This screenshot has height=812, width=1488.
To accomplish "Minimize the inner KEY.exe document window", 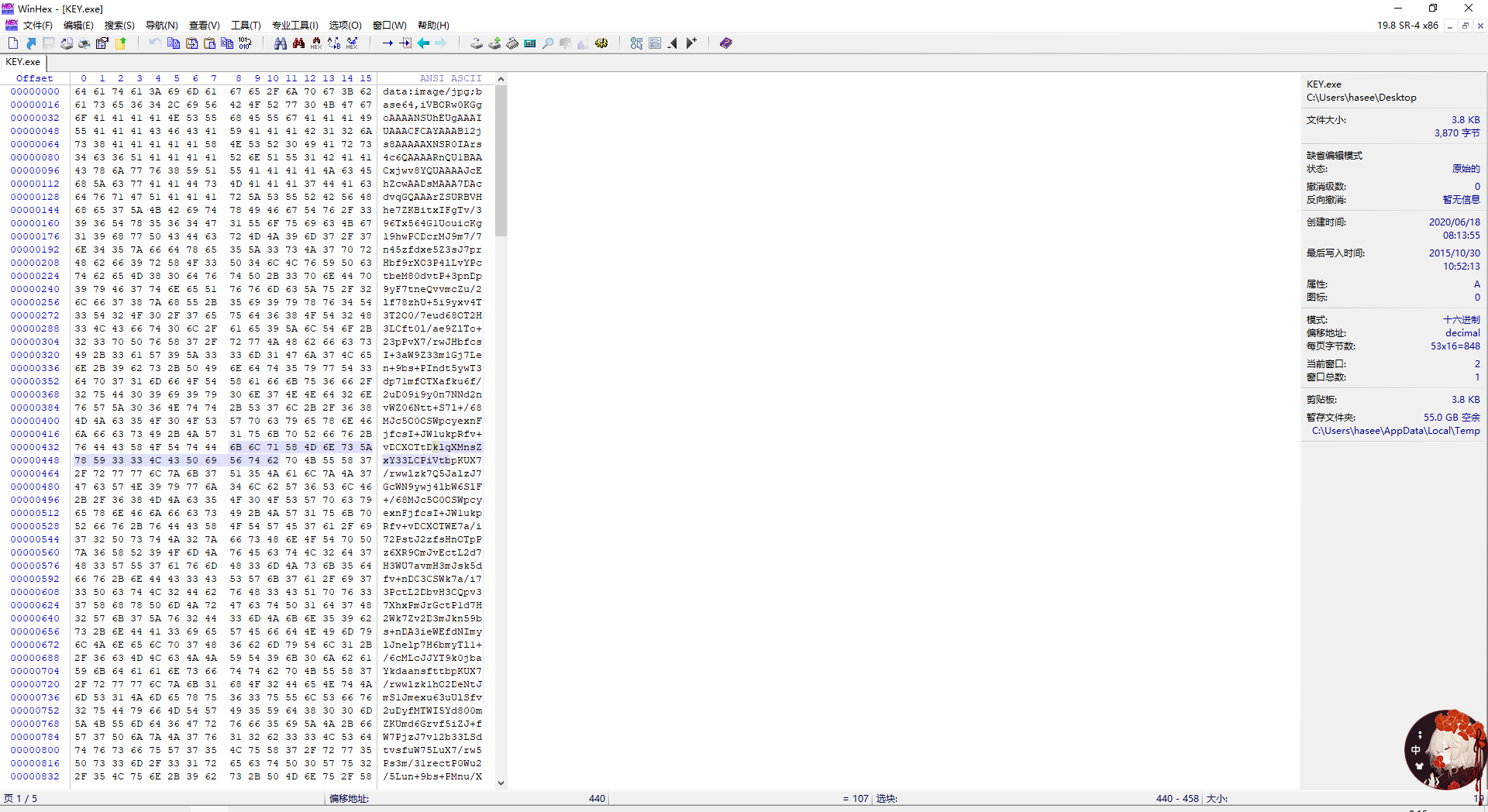I will pyautogui.click(x=1449, y=26).
